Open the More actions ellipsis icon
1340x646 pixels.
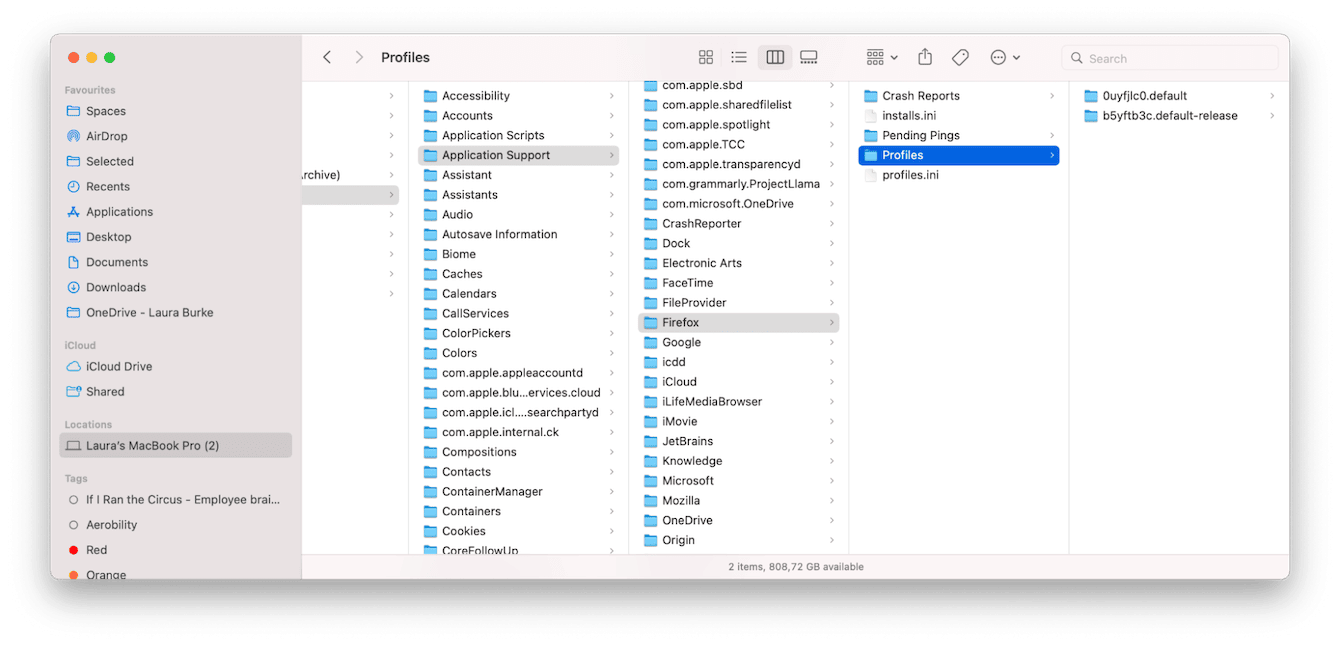pyautogui.click(x=1000, y=57)
